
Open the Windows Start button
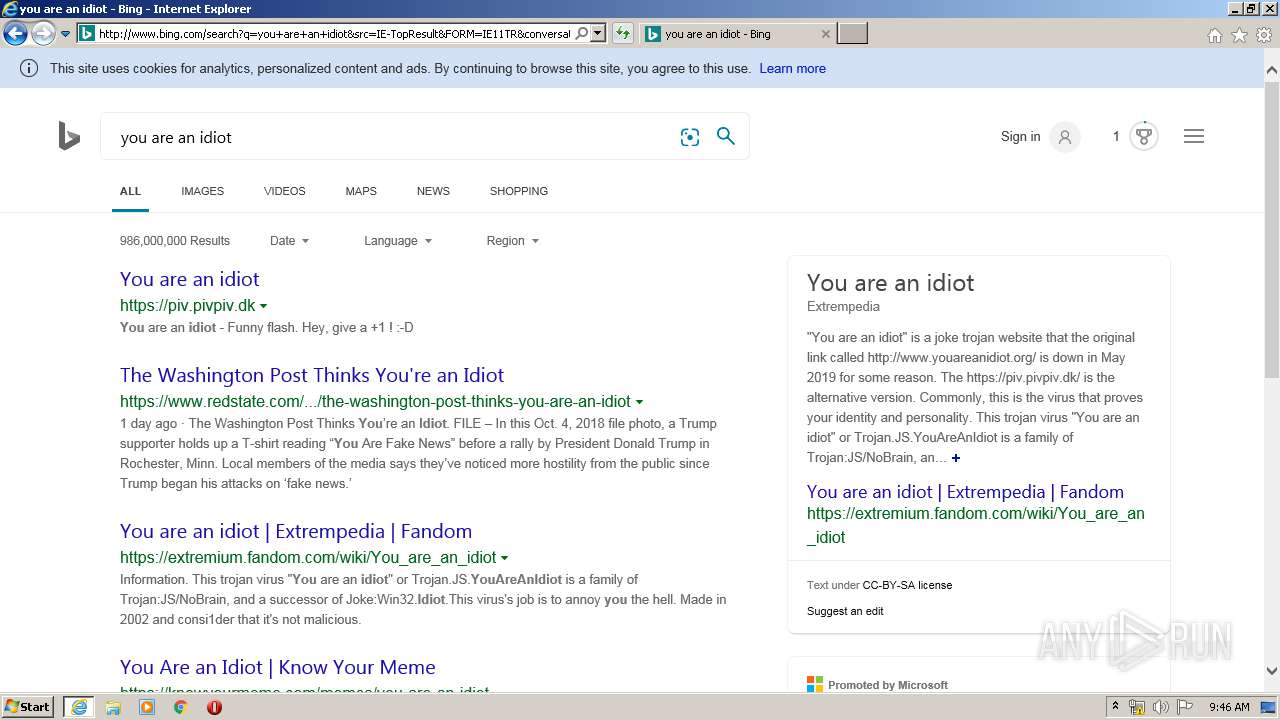[x=27, y=707]
